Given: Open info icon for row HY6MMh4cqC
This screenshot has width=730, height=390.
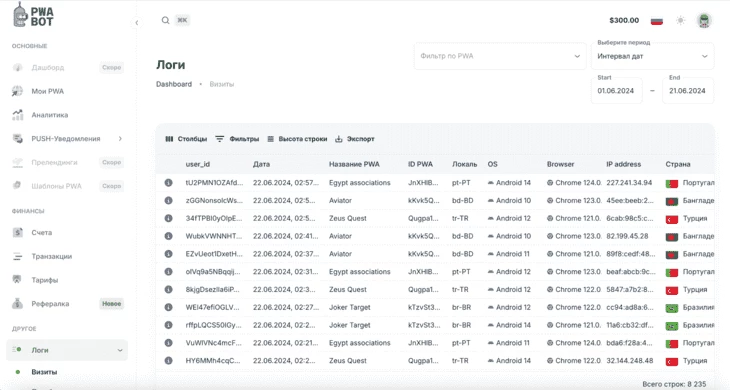Looking at the screenshot, I should coord(169,361).
